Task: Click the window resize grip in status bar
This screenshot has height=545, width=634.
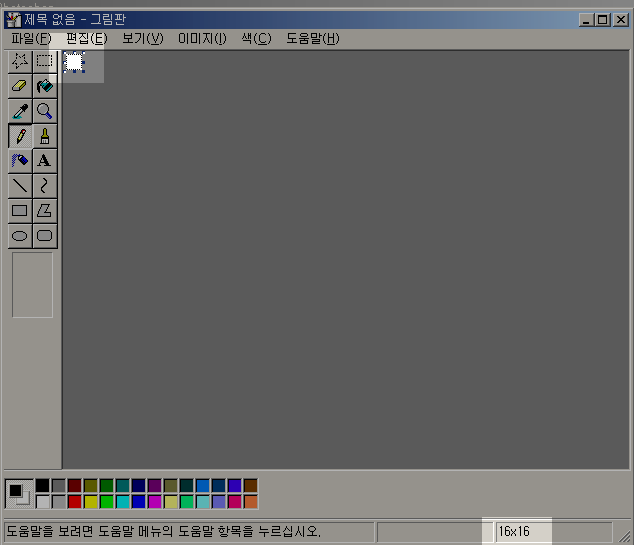Action: (625, 536)
